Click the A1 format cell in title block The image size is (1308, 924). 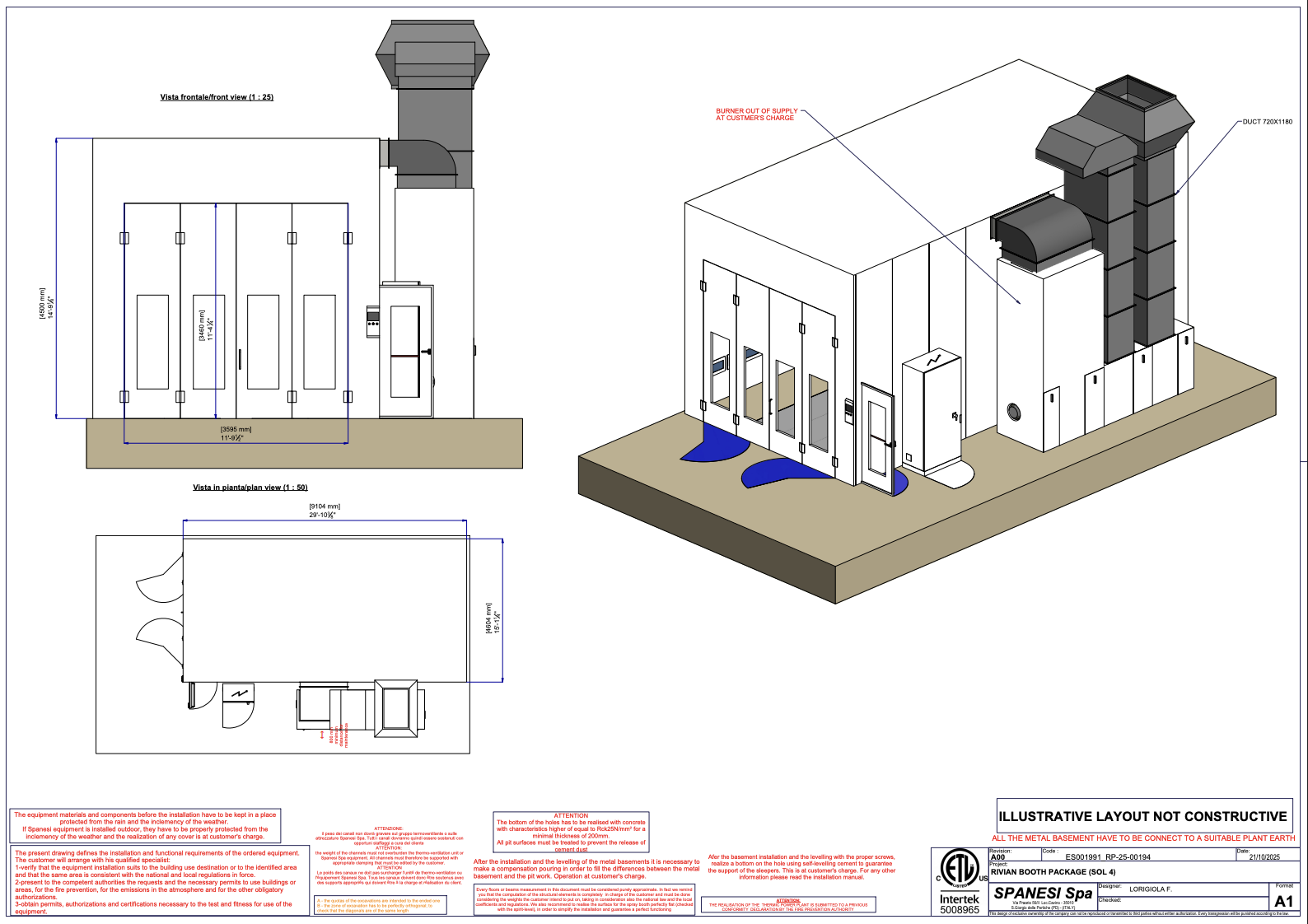click(1283, 901)
